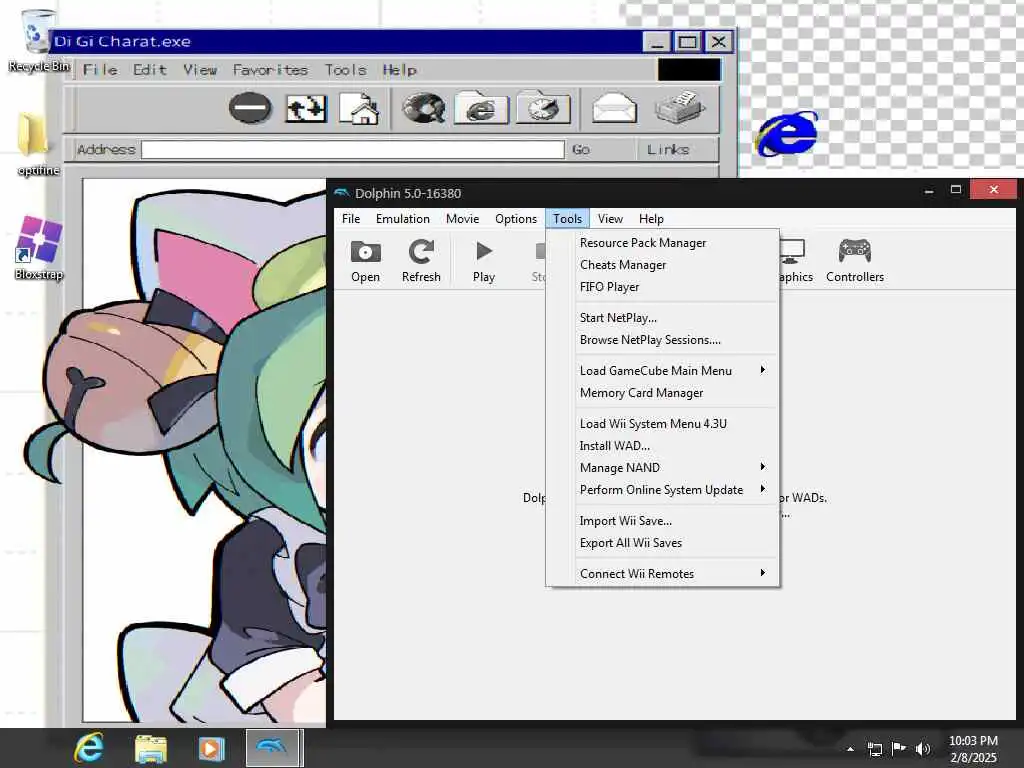Open the Dolphin Options menu
Image resolution: width=1024 pixels, height=768 pixels.
pyautogui.click(x=516, y=219)
